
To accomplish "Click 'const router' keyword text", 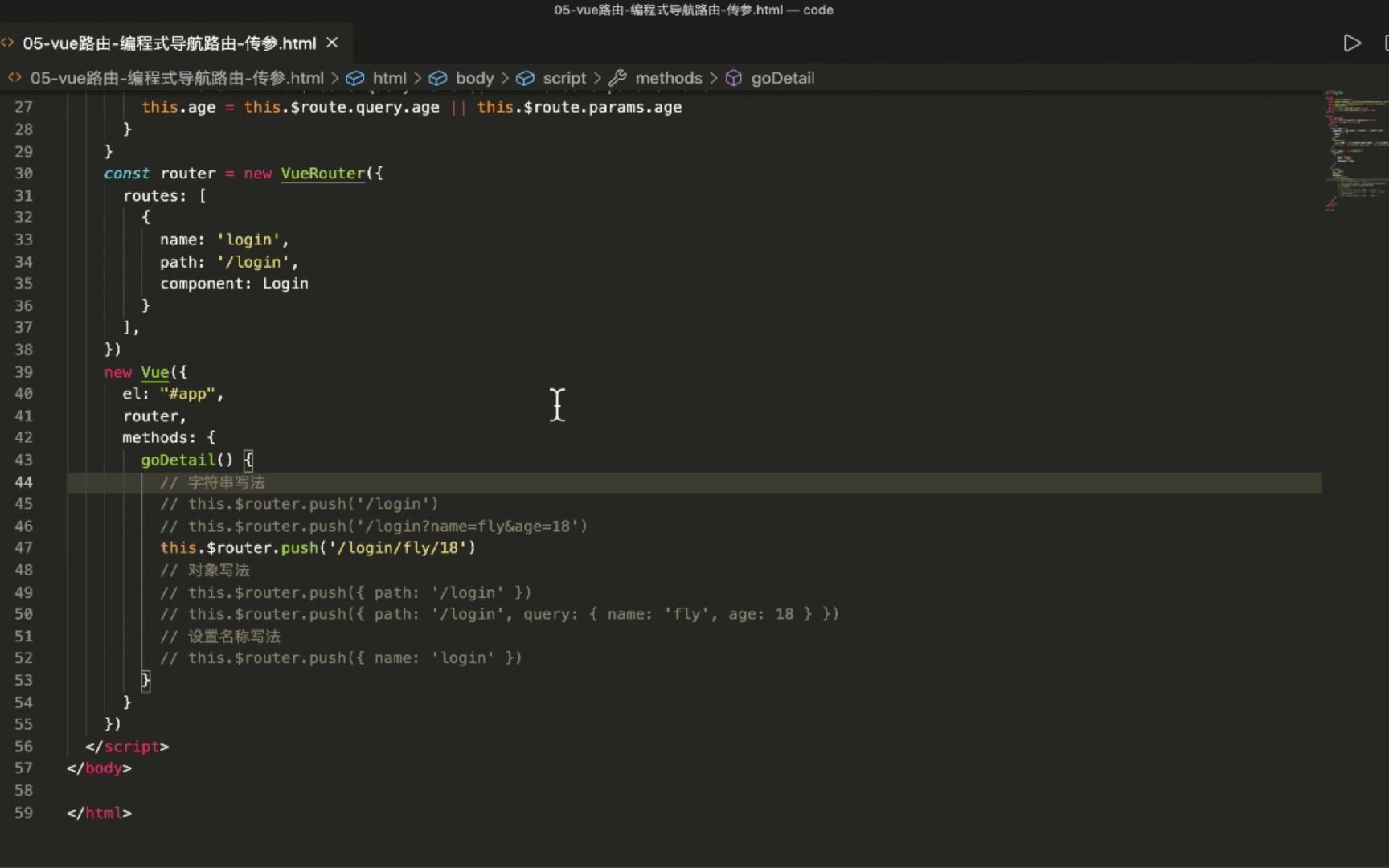I will click(160, 174).
